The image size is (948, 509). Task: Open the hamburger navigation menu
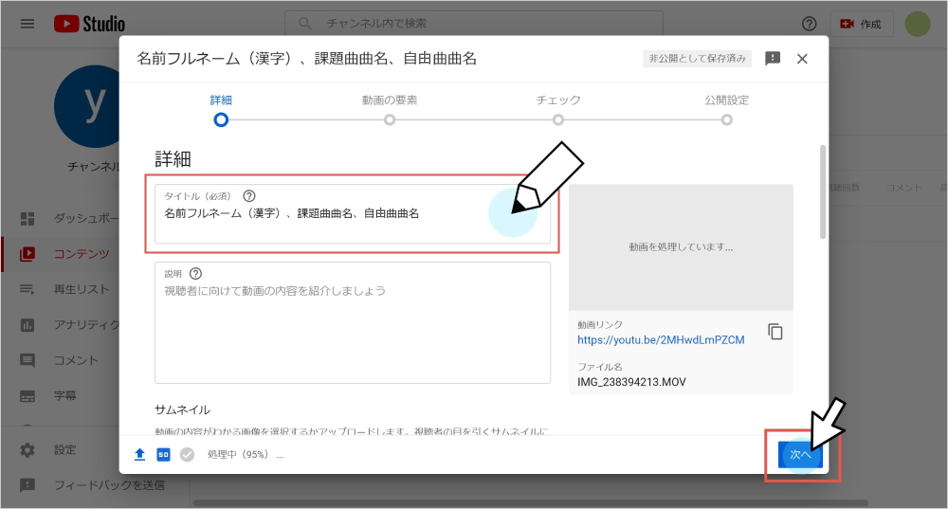[x=27, y=23]
